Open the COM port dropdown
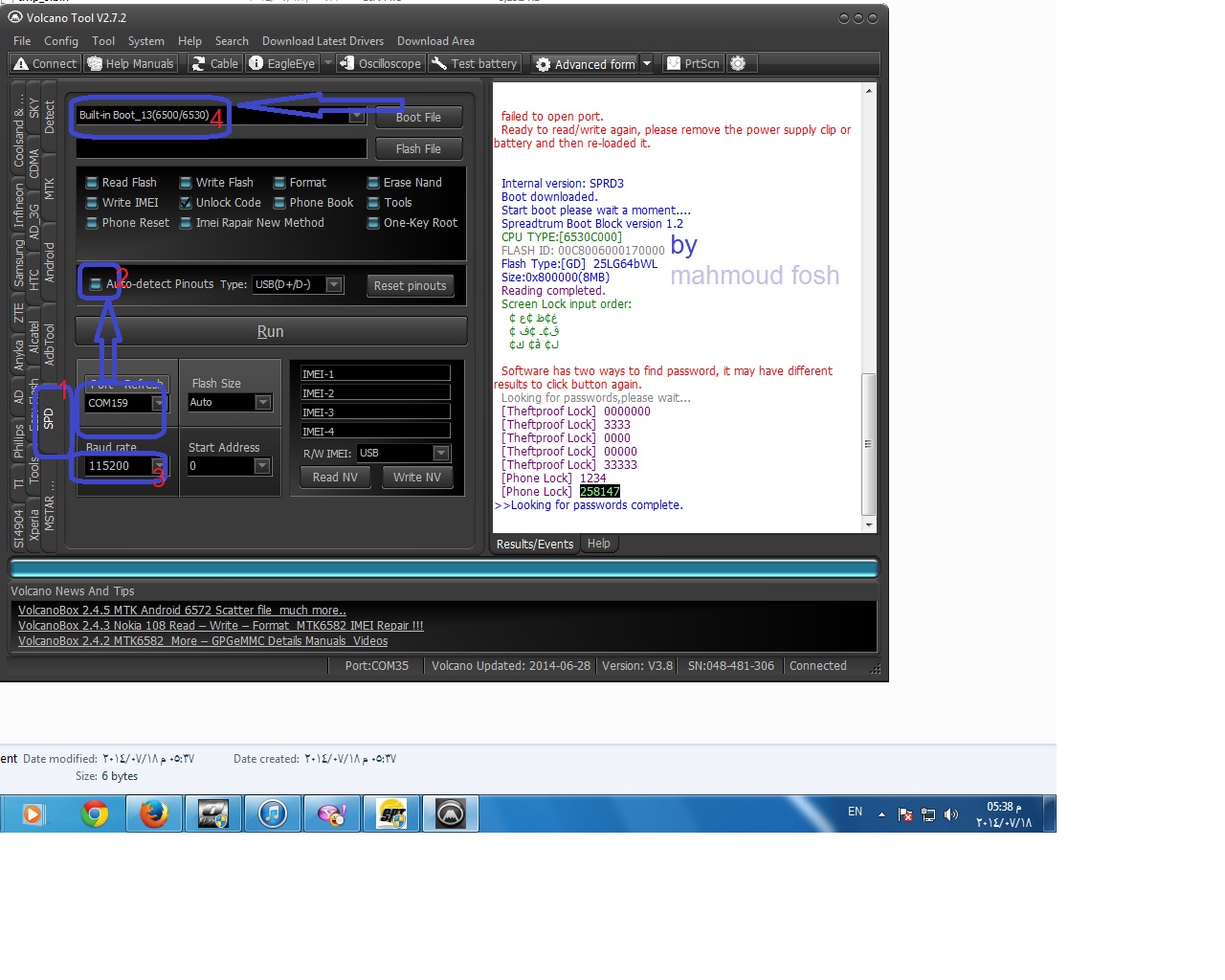This screenshot has width=1225, height=980. (x=158, y=403)
